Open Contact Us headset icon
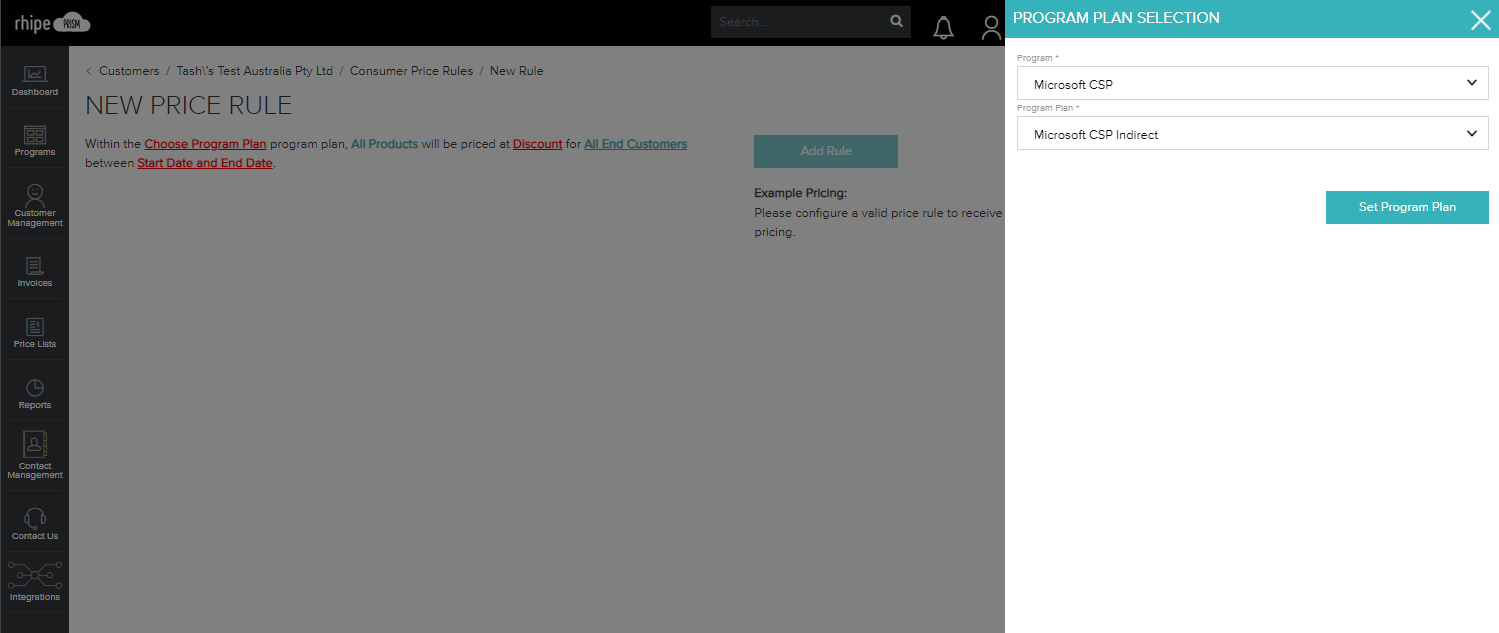This screenshot has height=633, width=1499. [x=35, y=524]
